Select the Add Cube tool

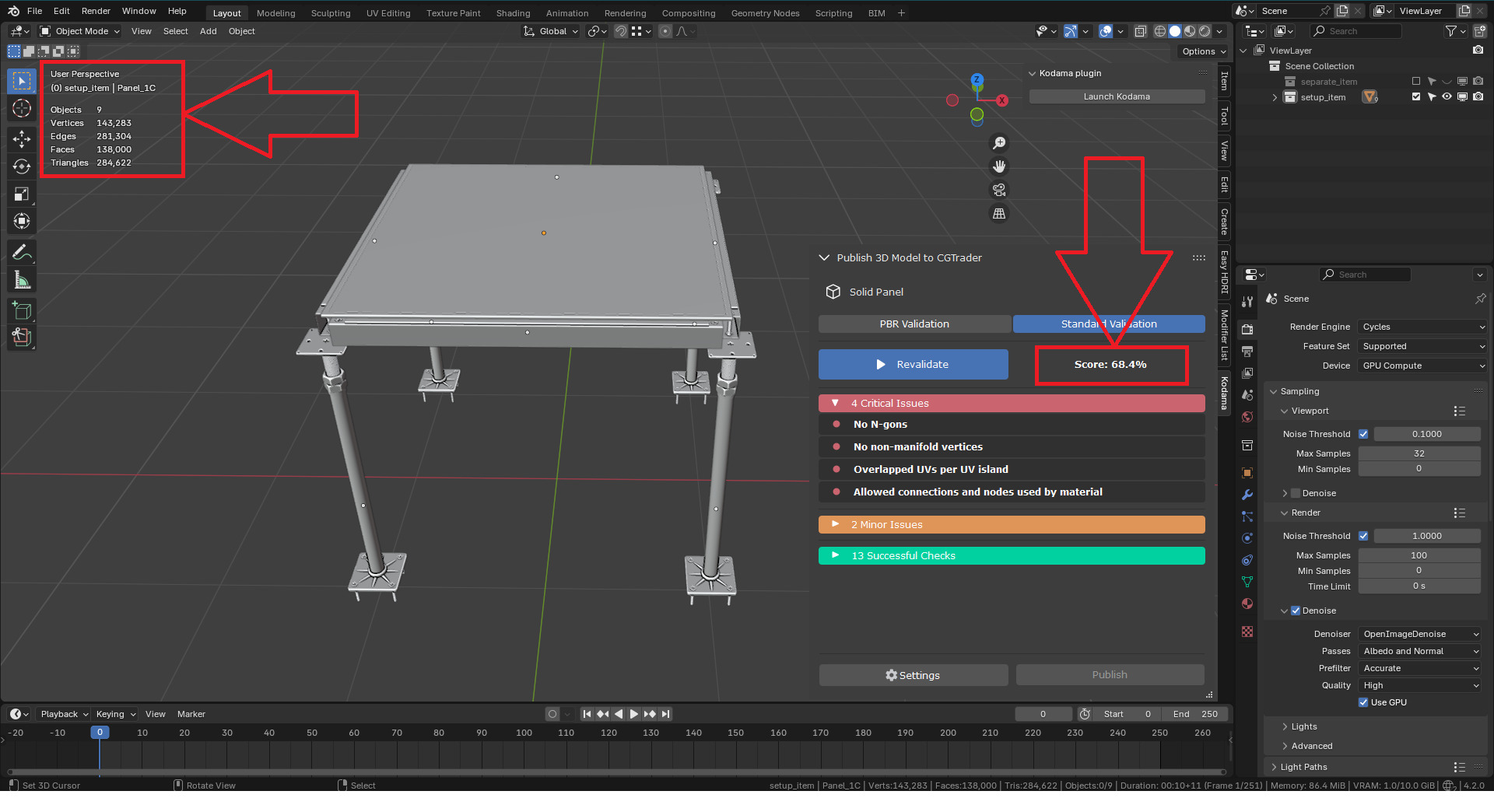(x=22, y=310)
